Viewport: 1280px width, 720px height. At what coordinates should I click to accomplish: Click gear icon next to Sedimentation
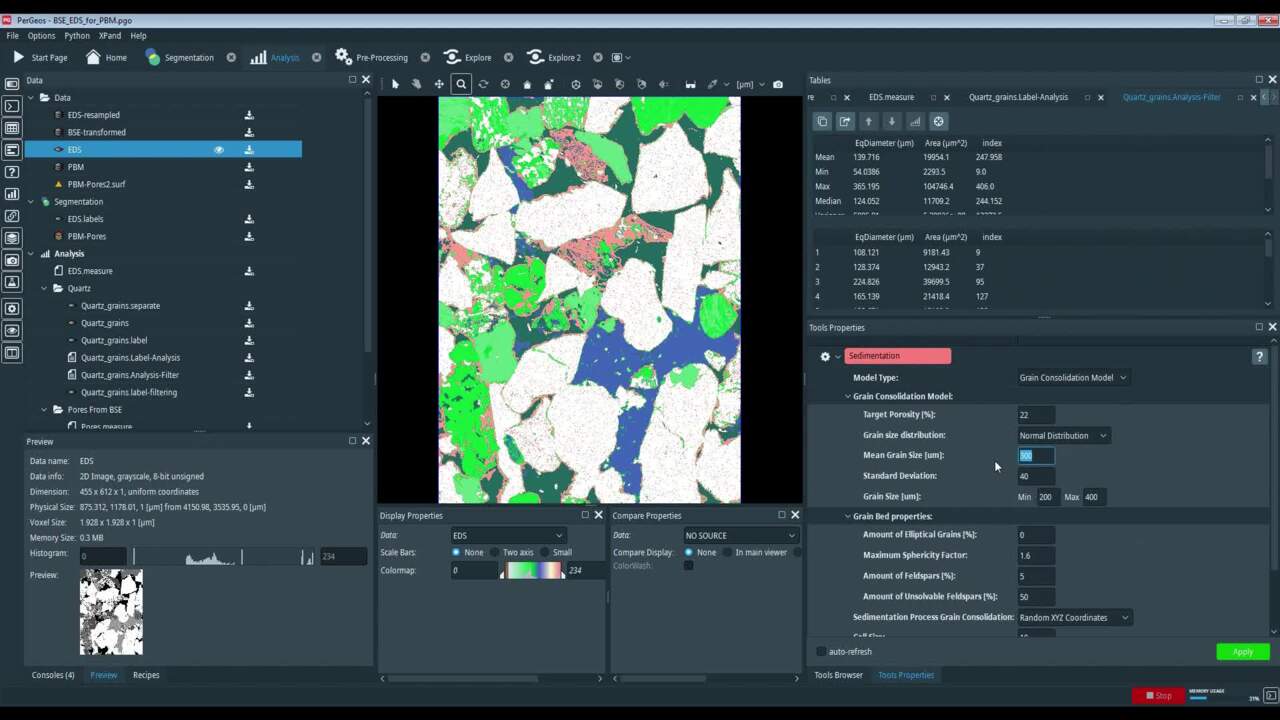[x=825, y=356]
